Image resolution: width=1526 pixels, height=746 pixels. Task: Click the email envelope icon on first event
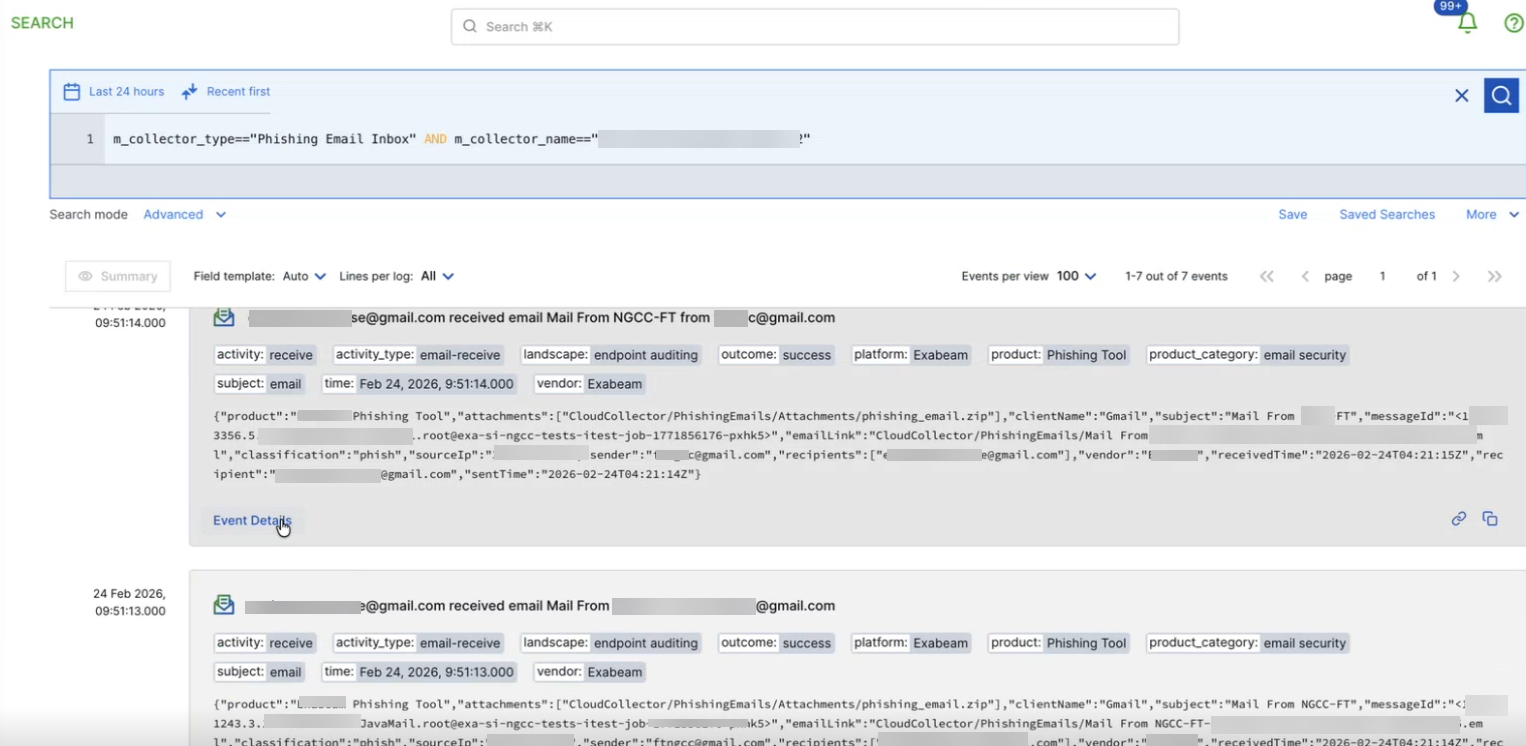[223, 315]
